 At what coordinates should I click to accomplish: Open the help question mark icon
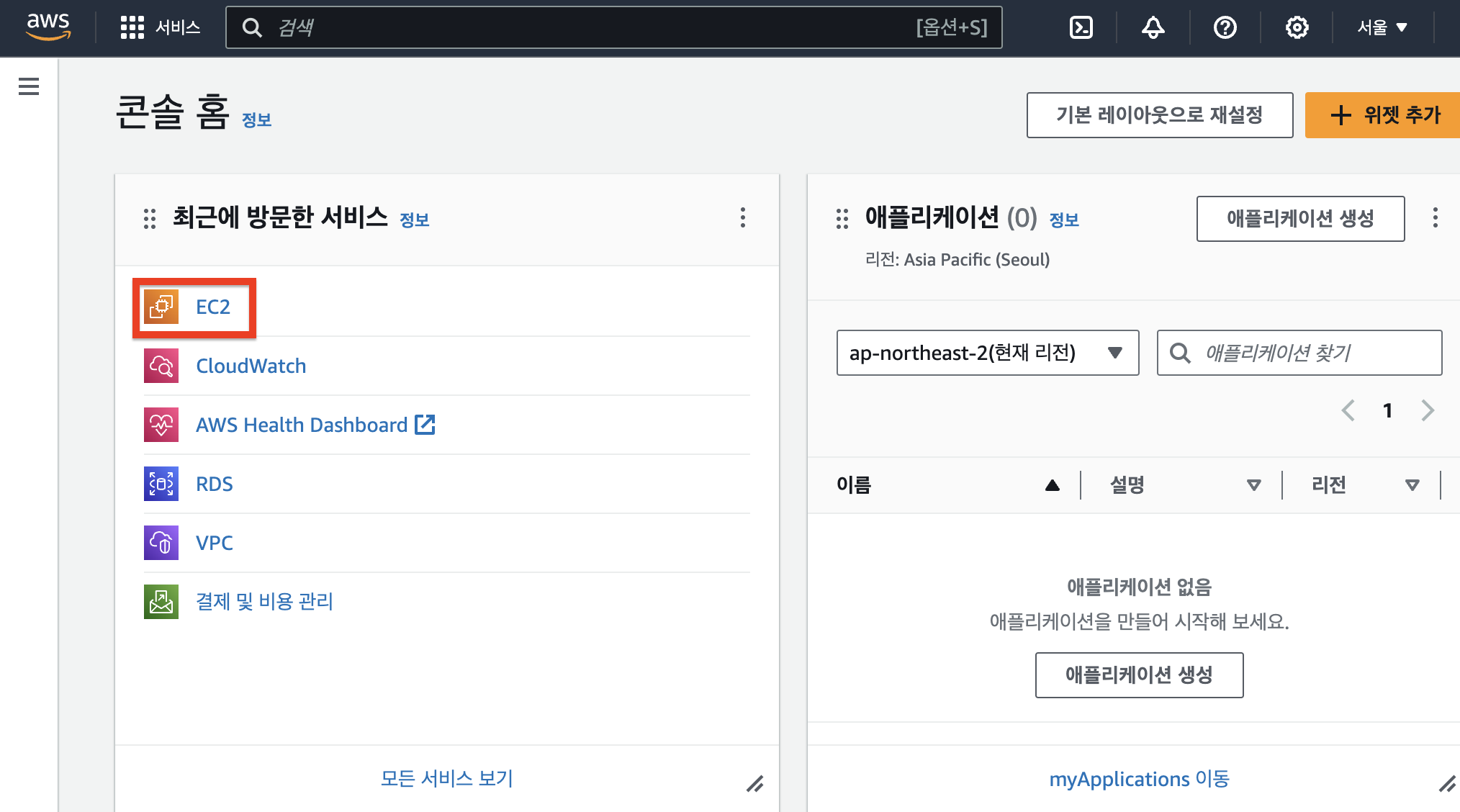pos(1225,27)
